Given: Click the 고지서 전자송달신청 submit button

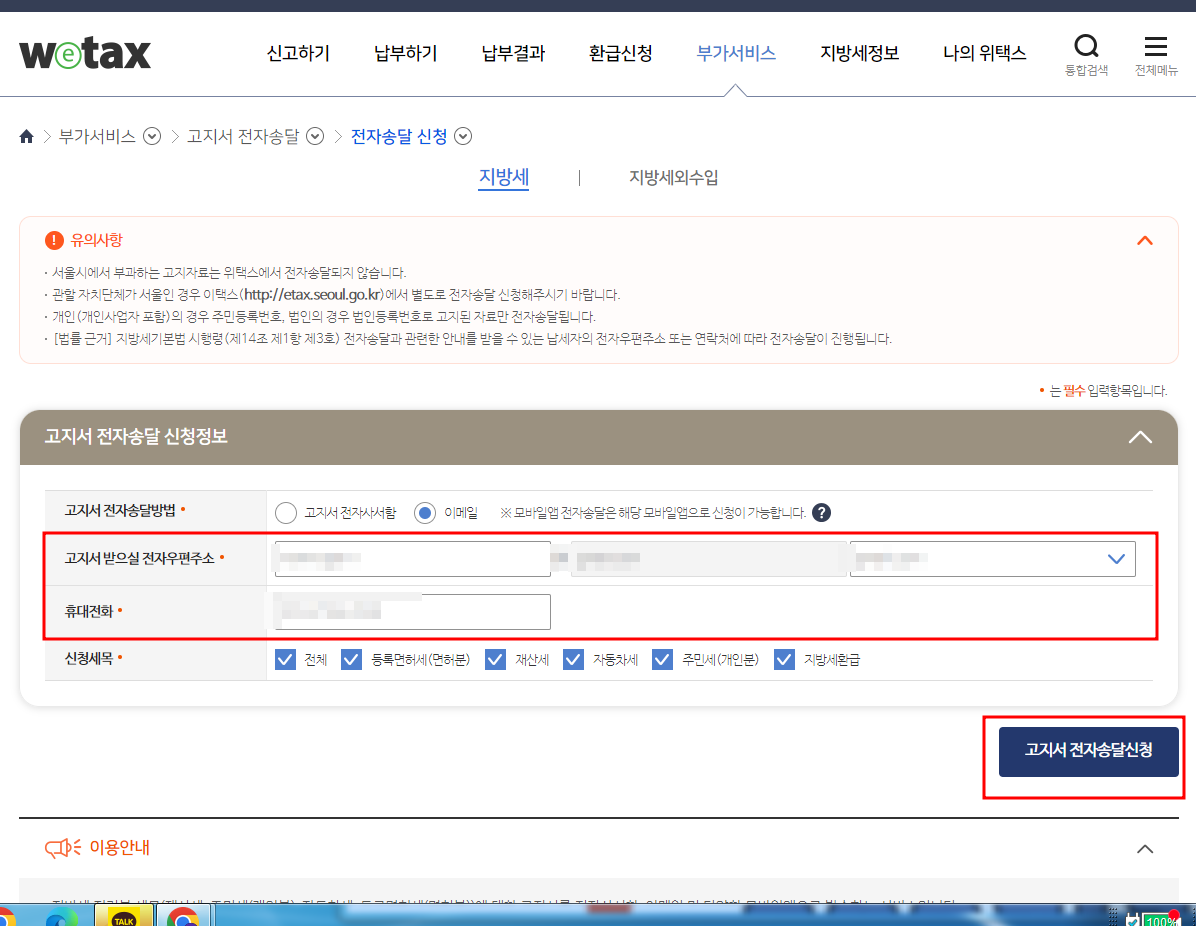Looking at the screenshot, I should [x=1087, y=751].
